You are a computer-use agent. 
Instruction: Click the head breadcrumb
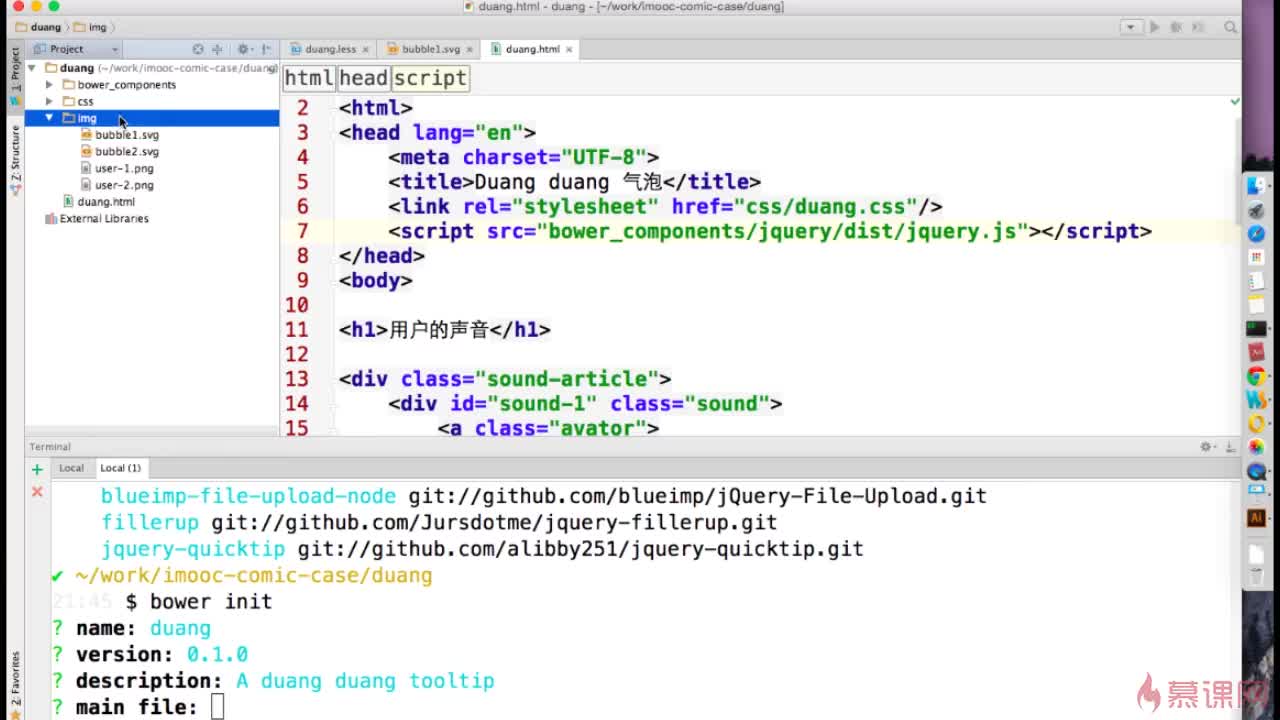click(x=363, y=78)
